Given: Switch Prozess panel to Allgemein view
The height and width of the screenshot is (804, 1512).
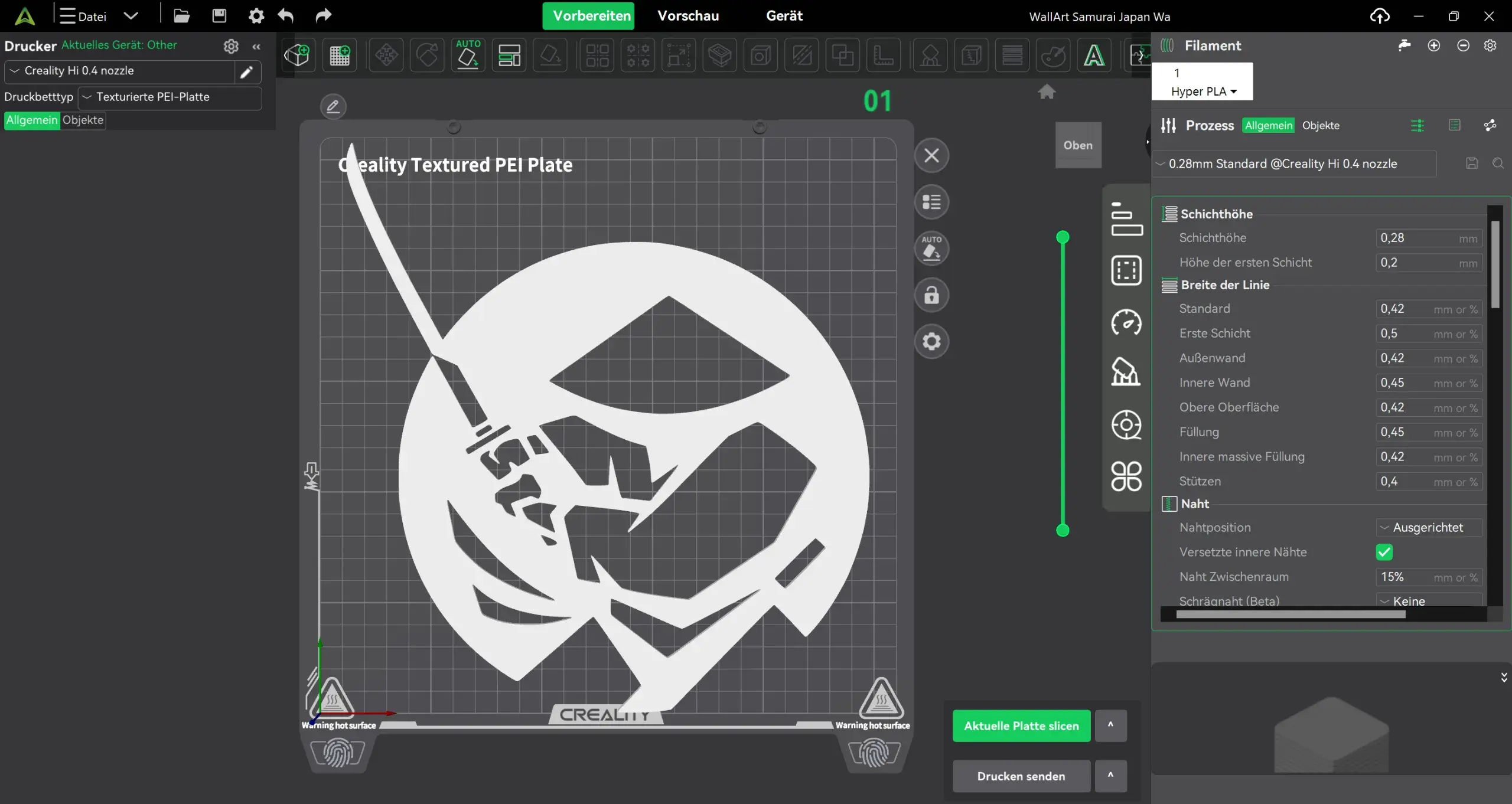Looking at the screenshot, I should tap(1268, 126).
